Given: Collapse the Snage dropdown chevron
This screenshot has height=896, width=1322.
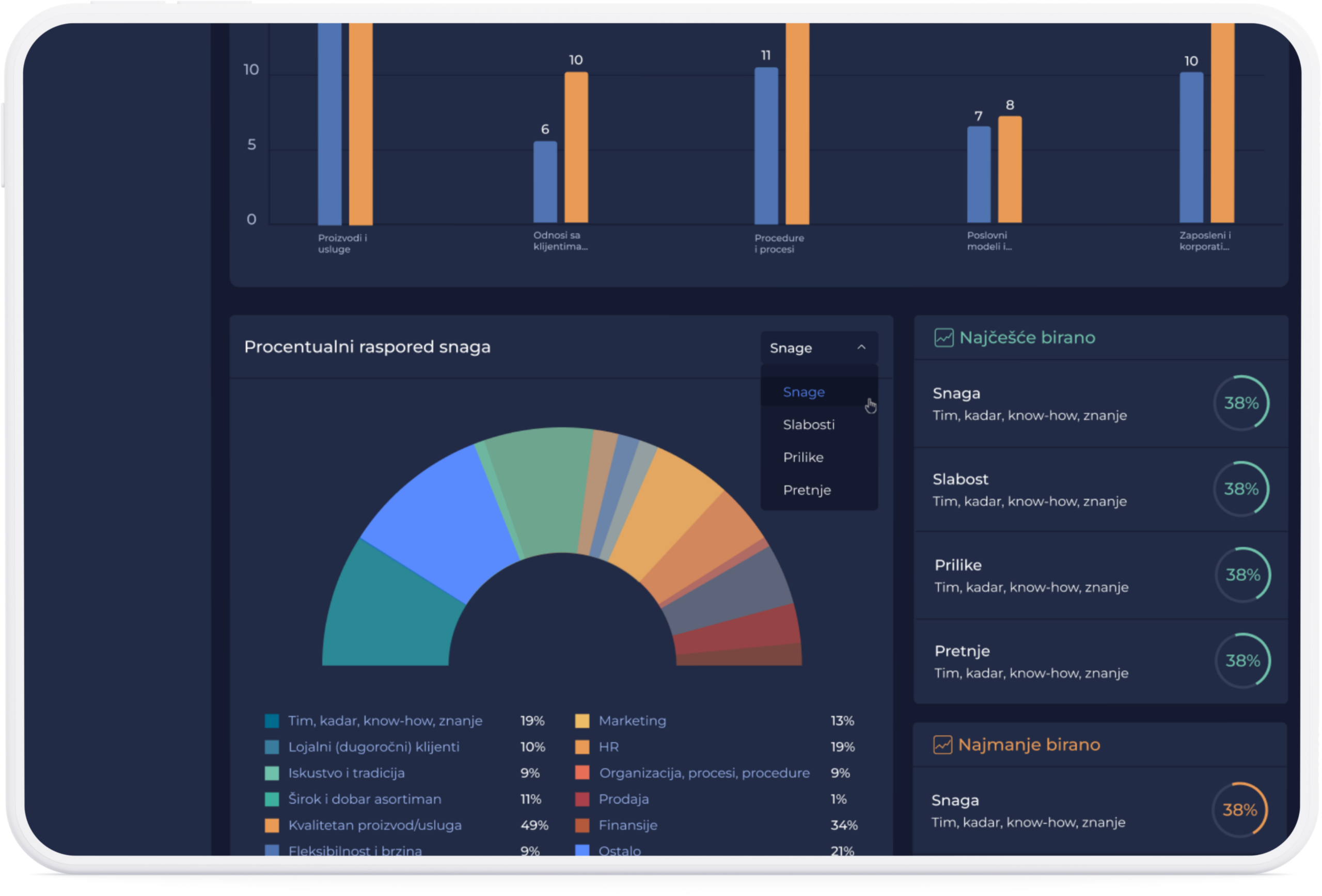Looking at the screenshot, I should tap(861, 347).
